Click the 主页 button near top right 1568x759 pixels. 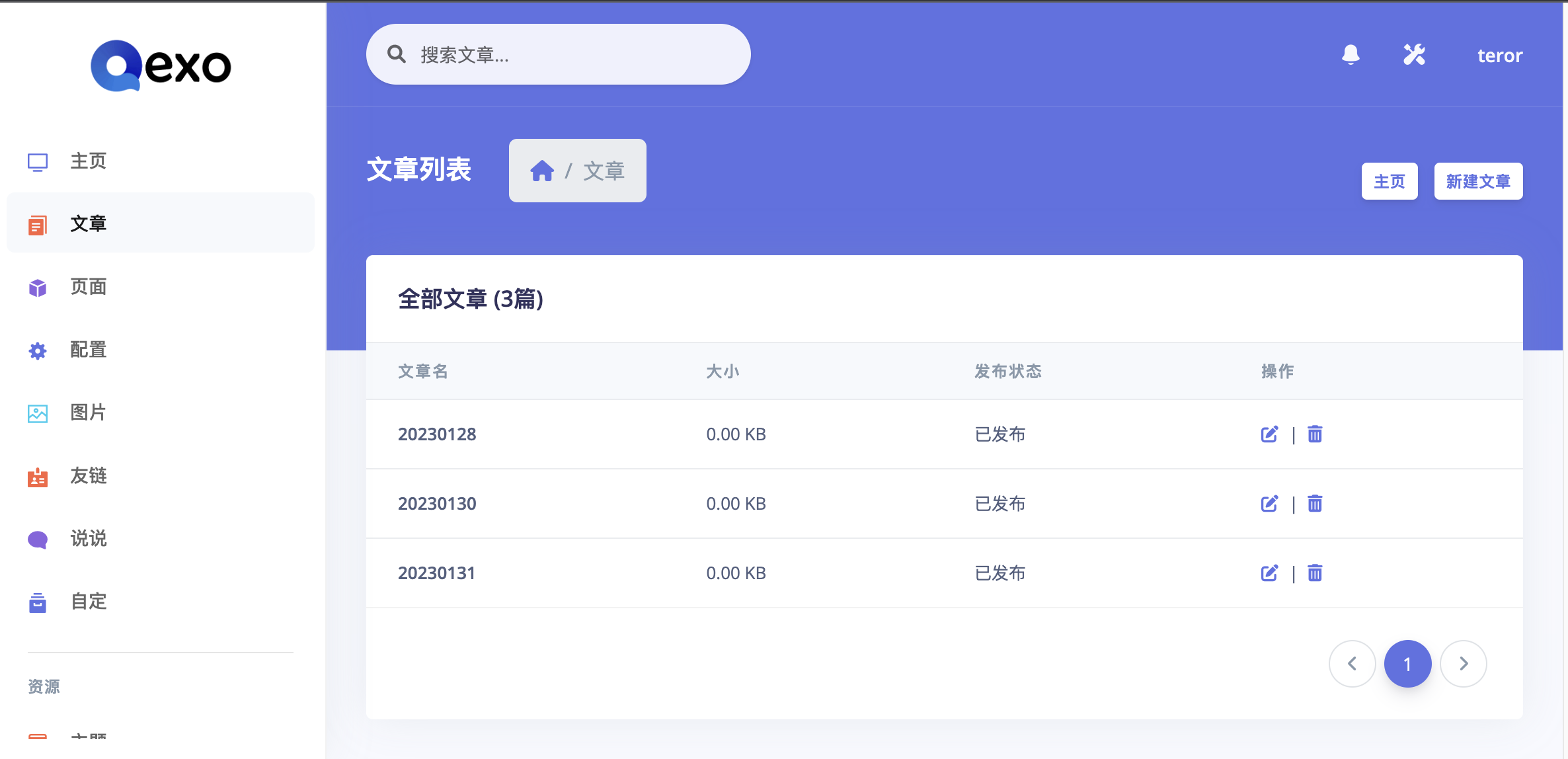(x=1390, y=180)
